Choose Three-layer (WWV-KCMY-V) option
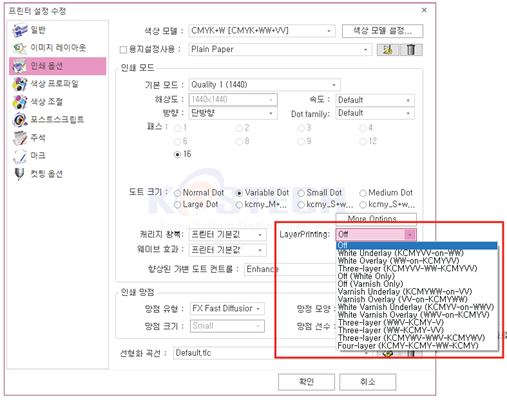Image resolution: width=507 pixels, height=402 pixels. click(x=417, y=323)
